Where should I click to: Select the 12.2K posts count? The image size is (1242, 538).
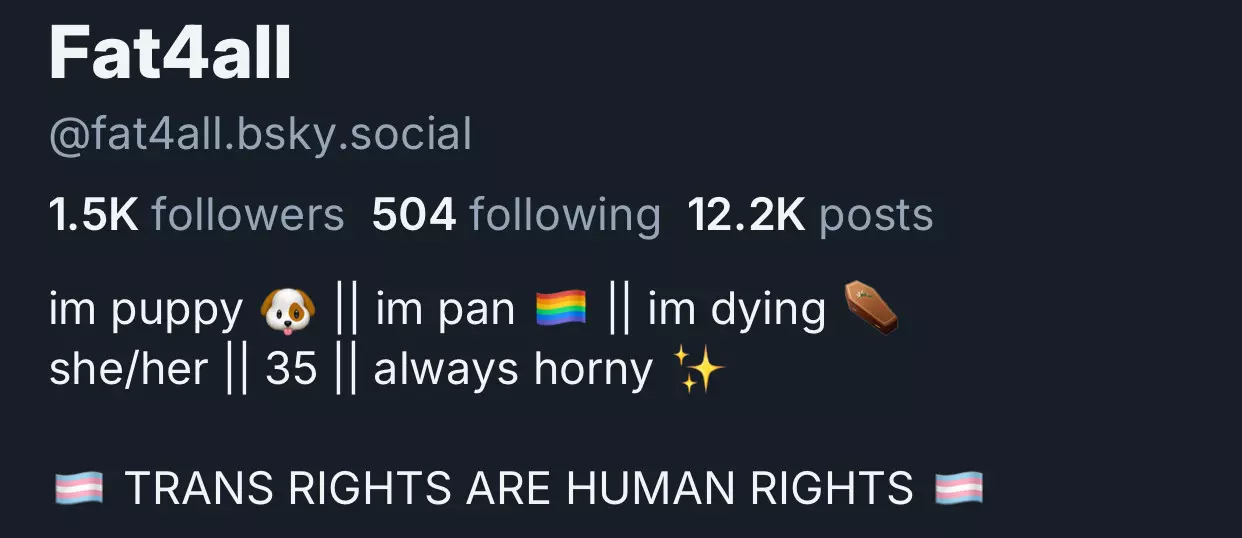pos(810,215)
